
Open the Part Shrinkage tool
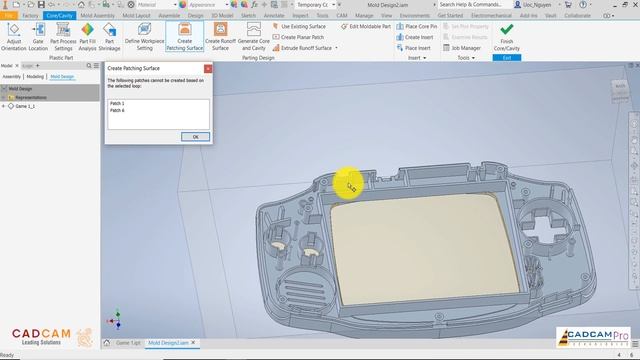109,37
